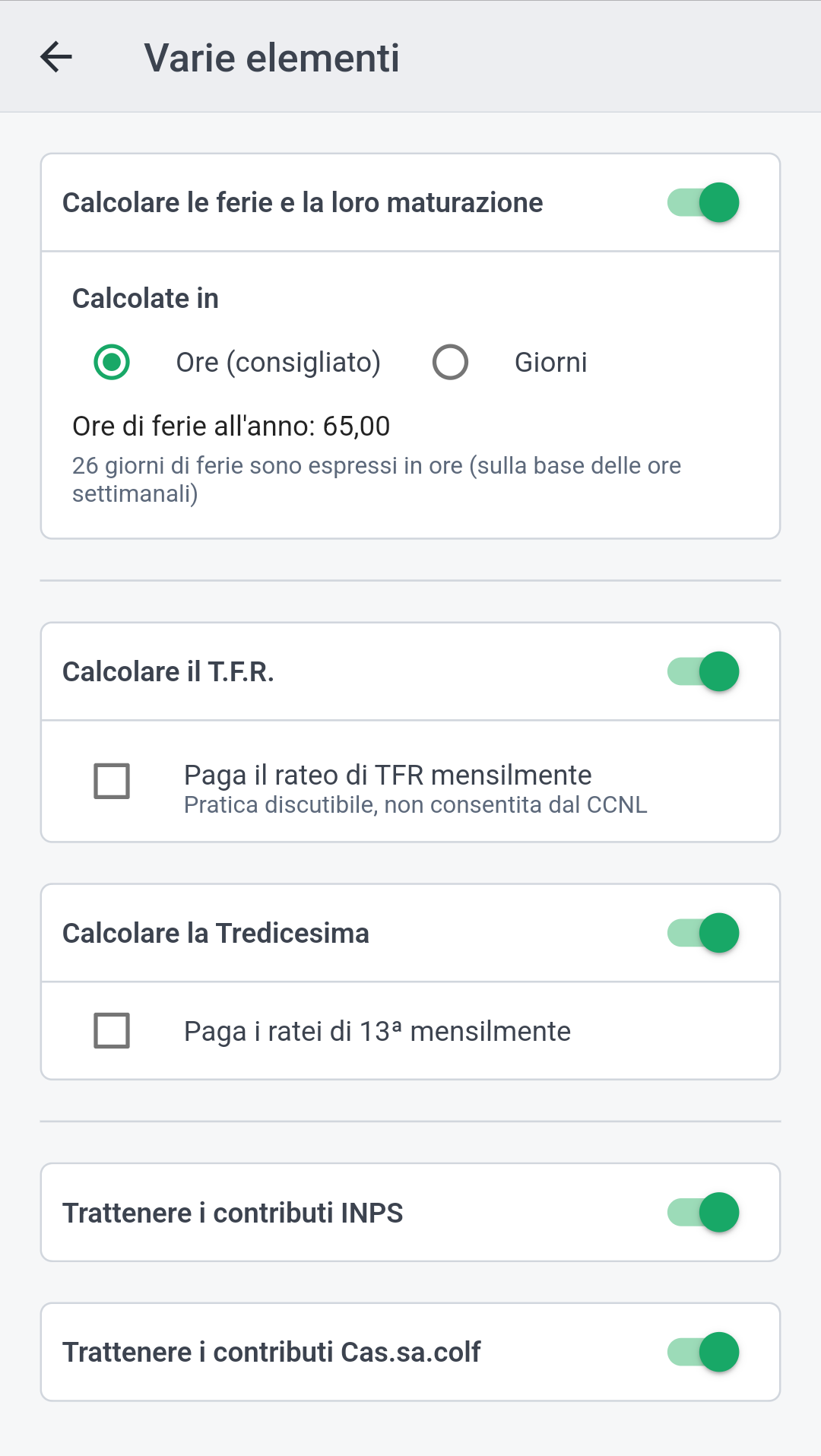Viewport: 821px width, 1456px height.
Task: Tap the Ore (consigliato) label text
Action: (x=278, y=363)
